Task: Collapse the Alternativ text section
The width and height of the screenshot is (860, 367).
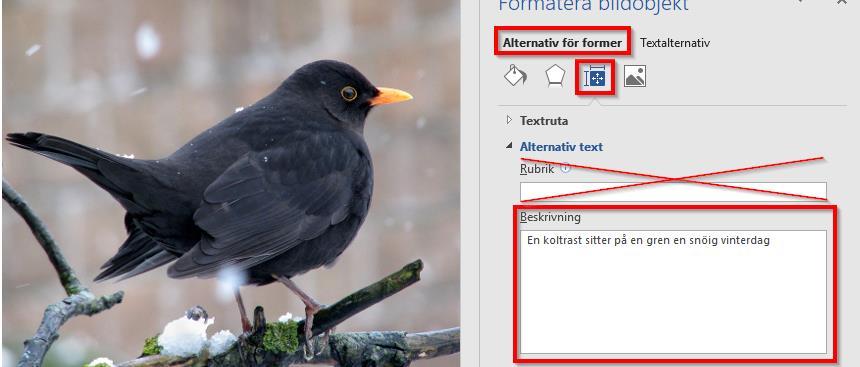Action: 509,146
